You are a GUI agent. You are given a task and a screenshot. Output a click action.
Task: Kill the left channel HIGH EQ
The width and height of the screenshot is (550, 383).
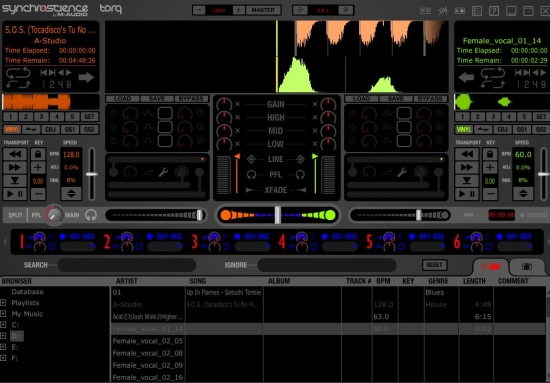click(x=237, y=117)
